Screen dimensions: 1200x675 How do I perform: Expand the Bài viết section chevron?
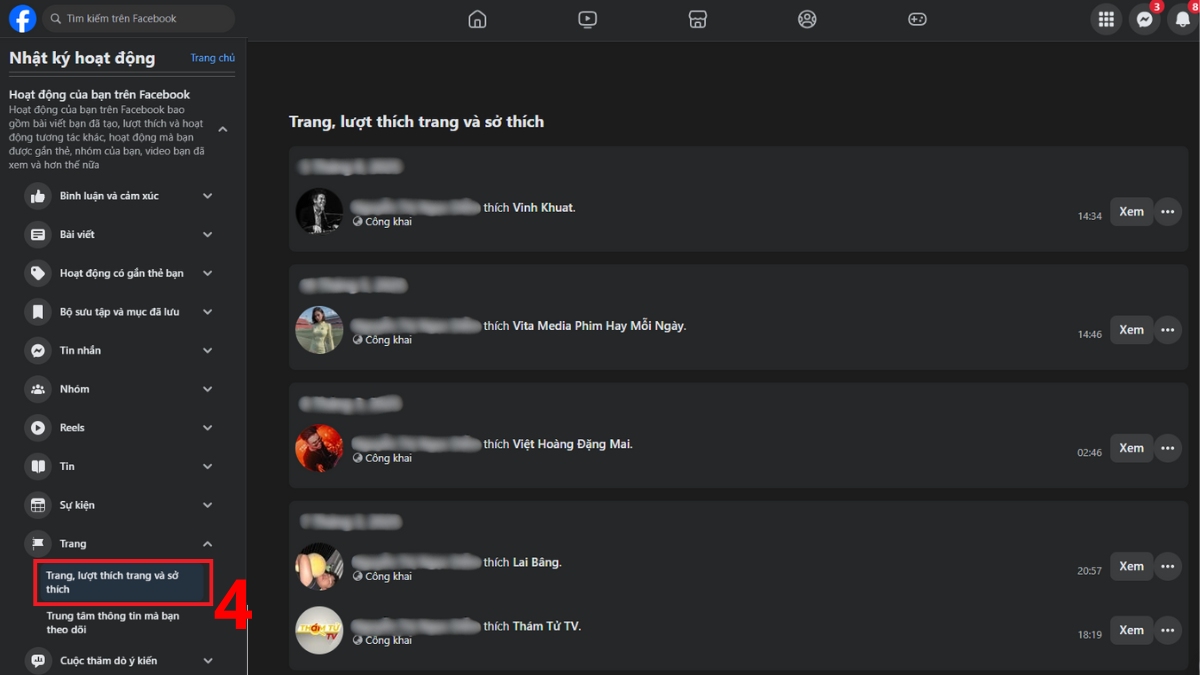pyautogui.click(x=208, y=235)
